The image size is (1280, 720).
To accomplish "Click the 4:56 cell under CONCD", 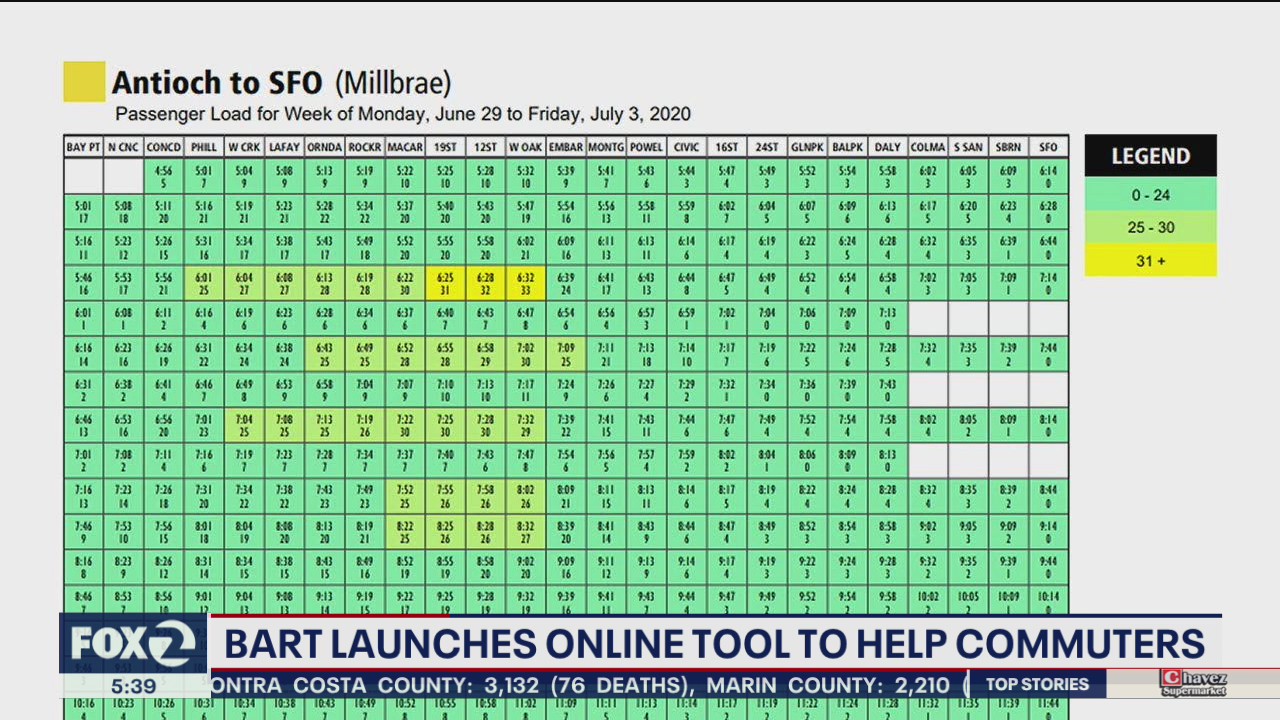I will (164, 177).
